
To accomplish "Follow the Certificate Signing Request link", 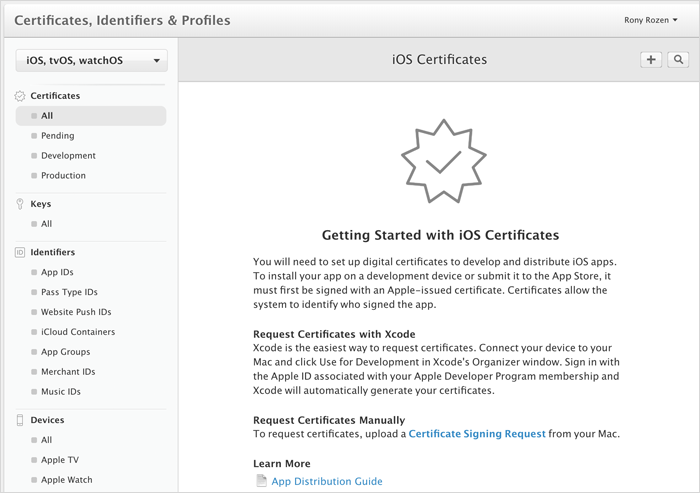I will coord(477,434).
